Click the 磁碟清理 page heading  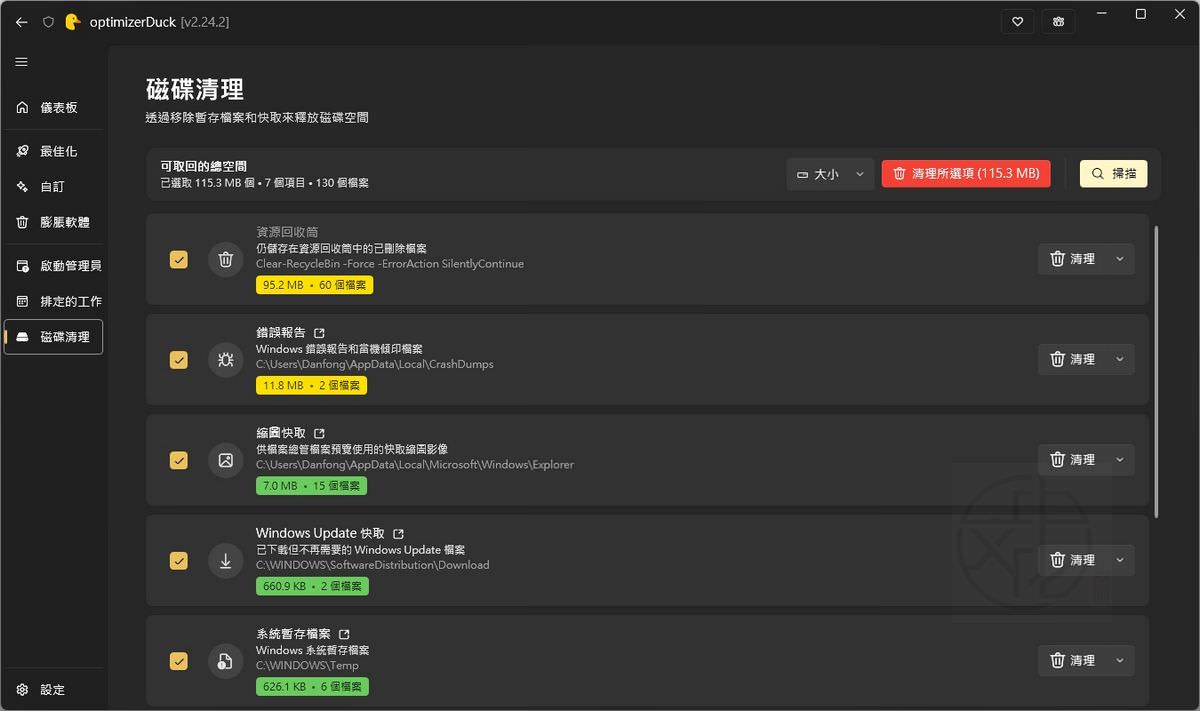195,89
